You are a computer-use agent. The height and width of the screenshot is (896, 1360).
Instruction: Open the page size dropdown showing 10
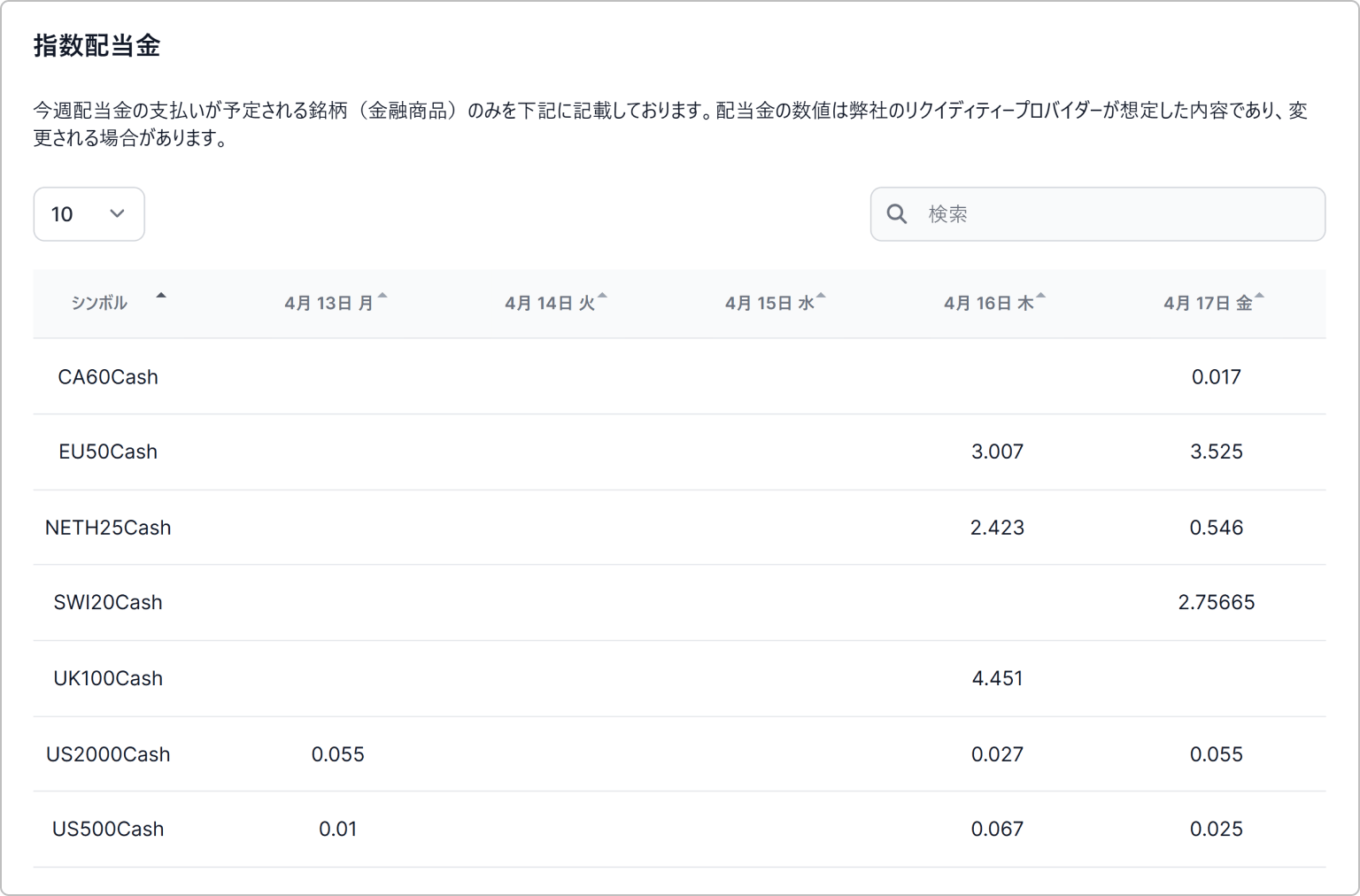pyautogui.click(x=89, y=213)
